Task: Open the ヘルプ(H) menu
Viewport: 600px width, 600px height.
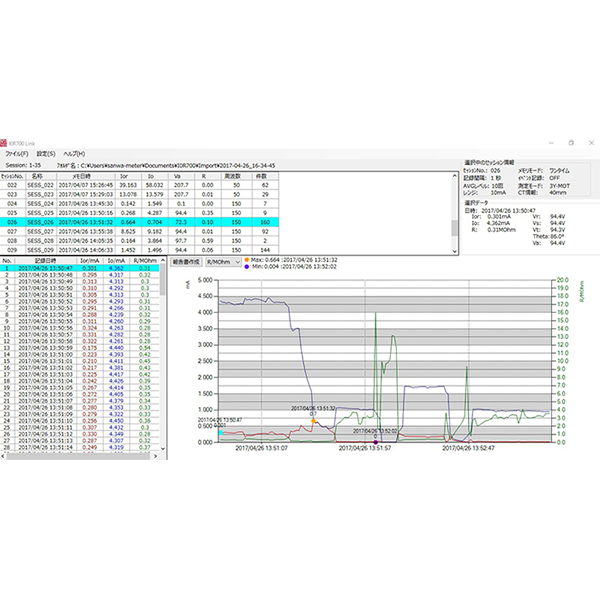Action: click(x=75, y=154)
